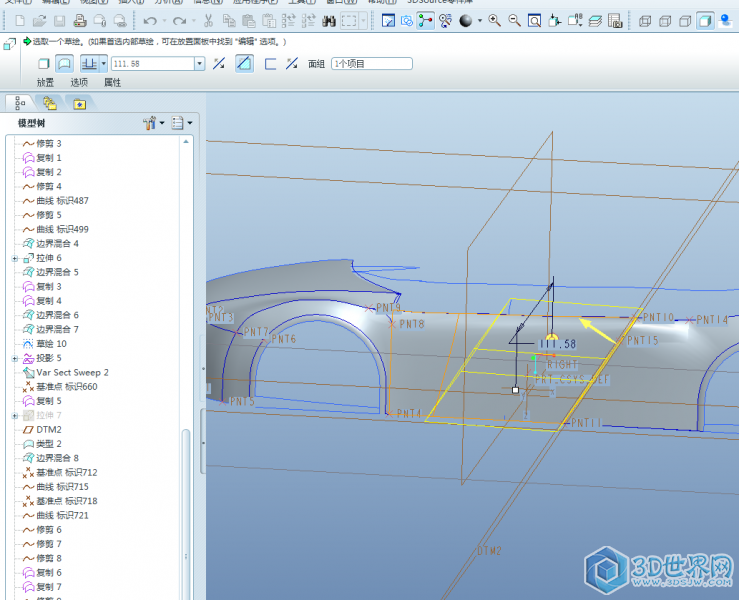Expand the 拉伸 6 tree node

pyautogui.click(x=15, y=258)
